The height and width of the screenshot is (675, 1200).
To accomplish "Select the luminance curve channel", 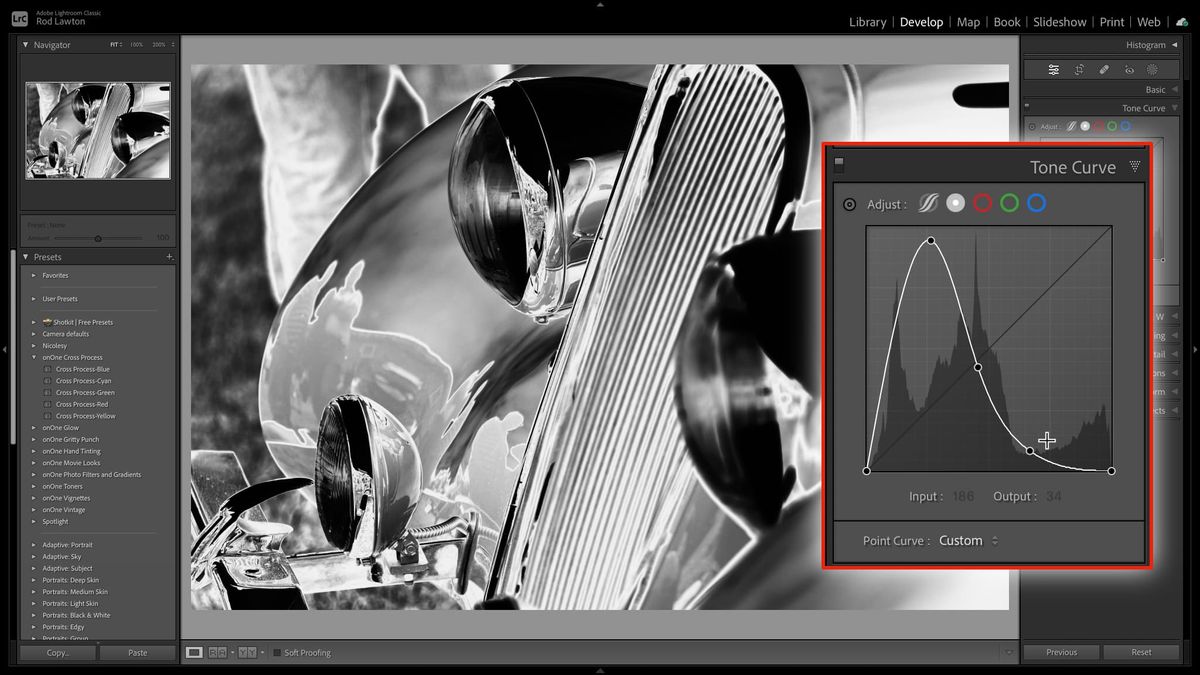I will [955, 202].
